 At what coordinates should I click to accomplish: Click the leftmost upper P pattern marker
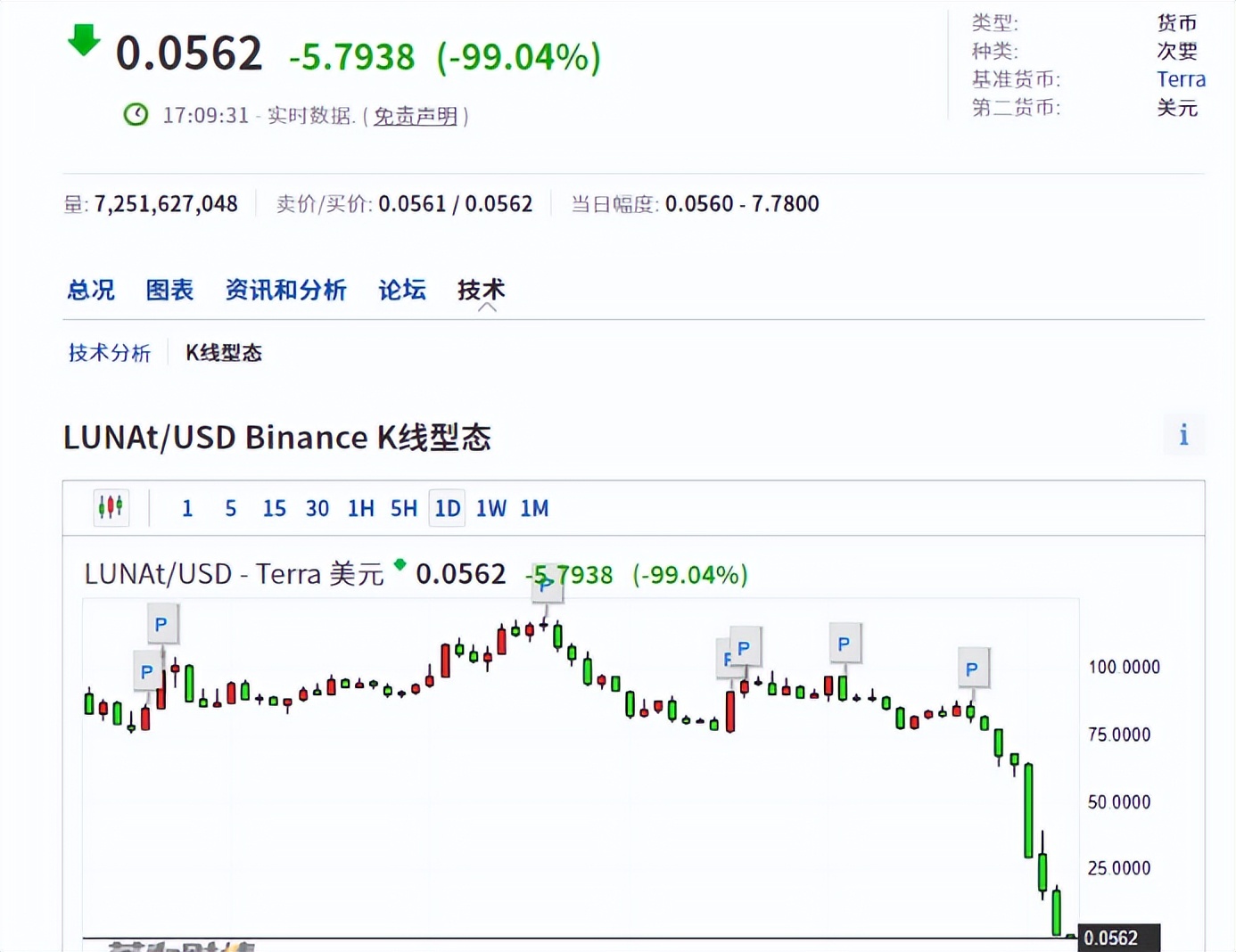(161, 624)
